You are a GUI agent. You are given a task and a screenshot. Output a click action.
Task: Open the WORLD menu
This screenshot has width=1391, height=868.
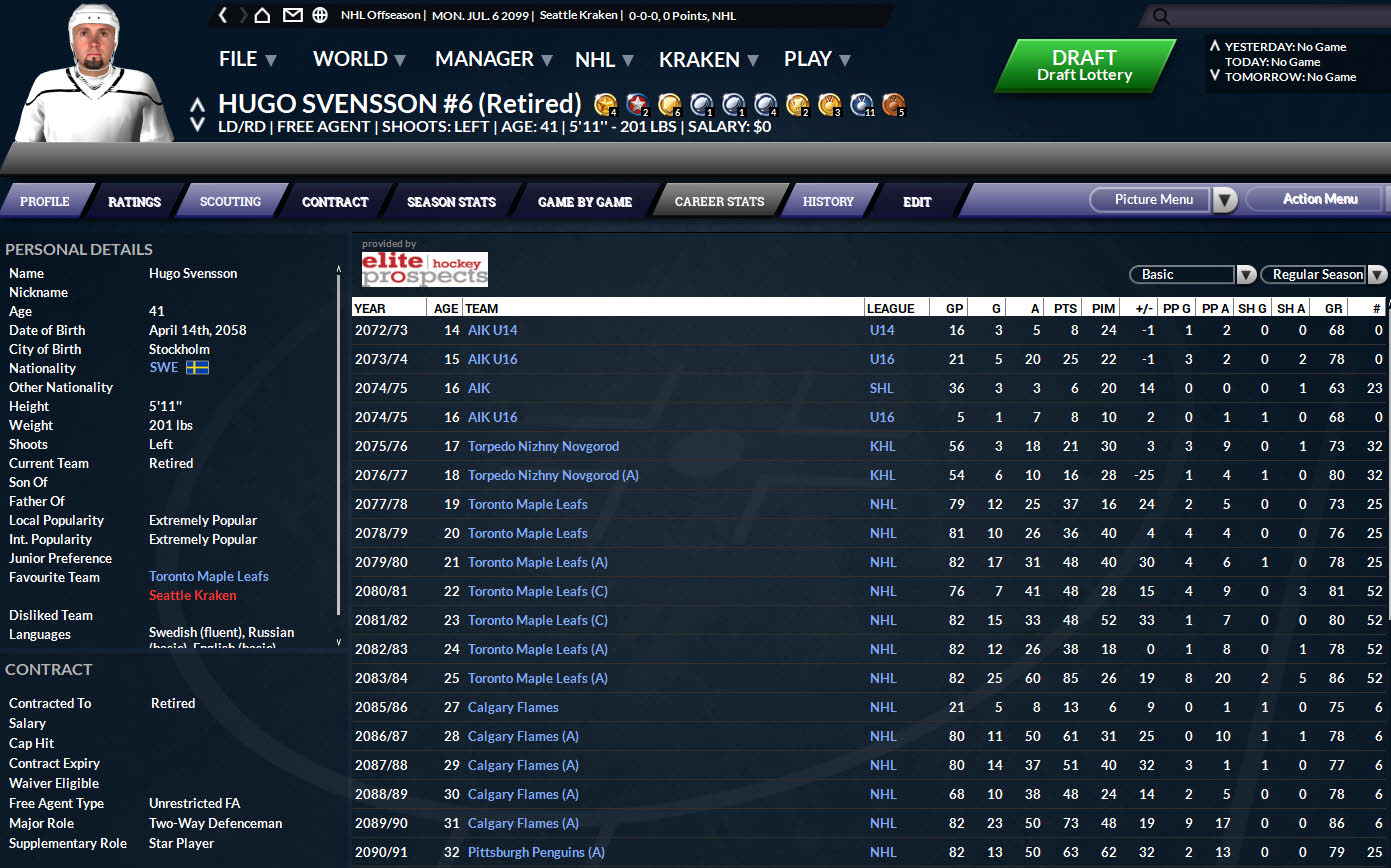(359, 59)
